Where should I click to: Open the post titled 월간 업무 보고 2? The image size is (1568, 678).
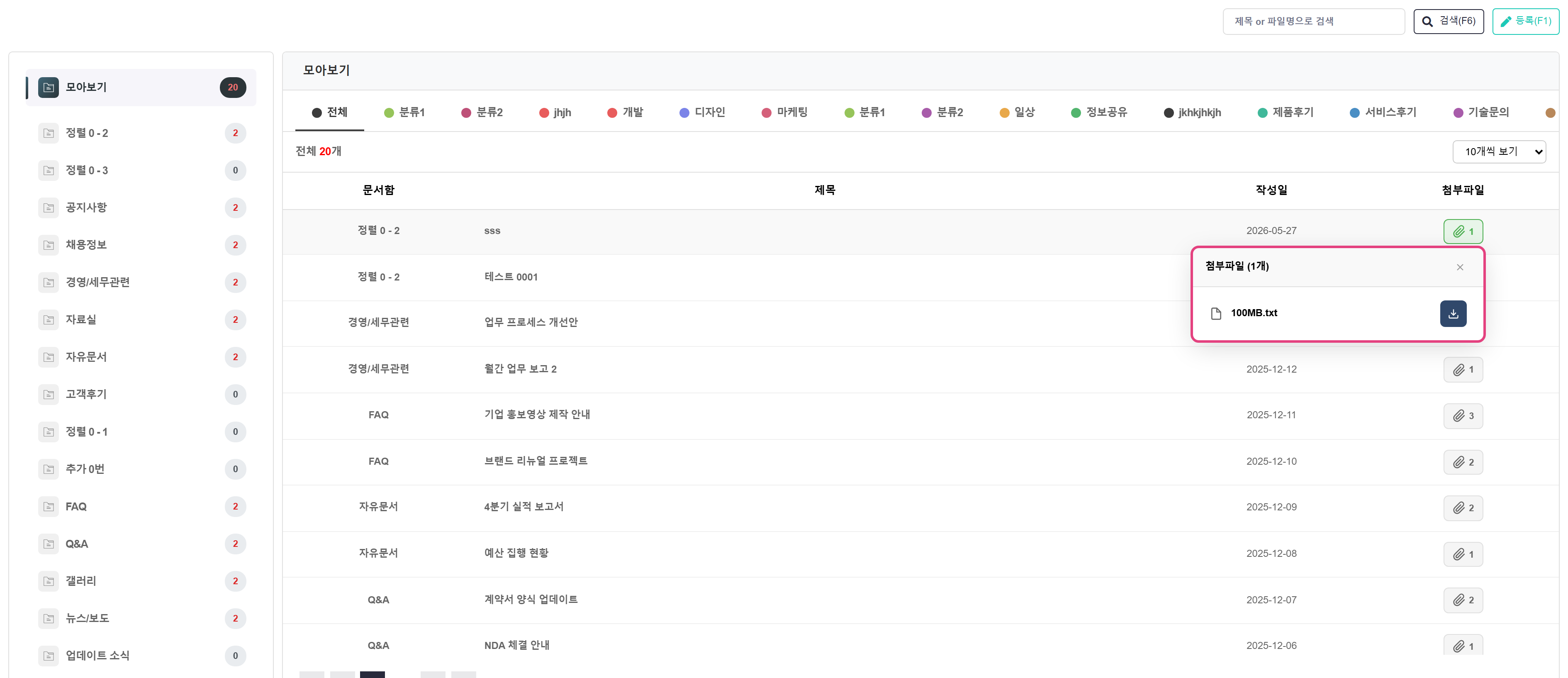[x=520, y=369]
